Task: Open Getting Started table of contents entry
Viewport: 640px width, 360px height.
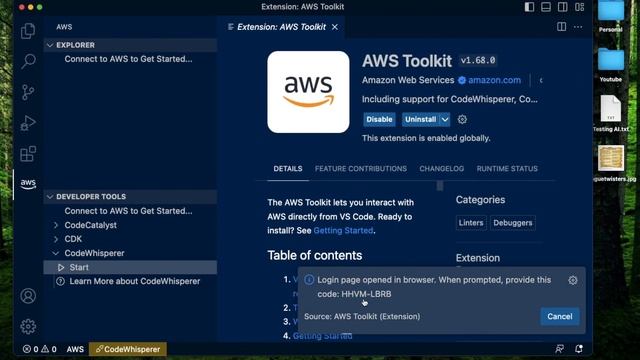Action: (x=322, y=336)
